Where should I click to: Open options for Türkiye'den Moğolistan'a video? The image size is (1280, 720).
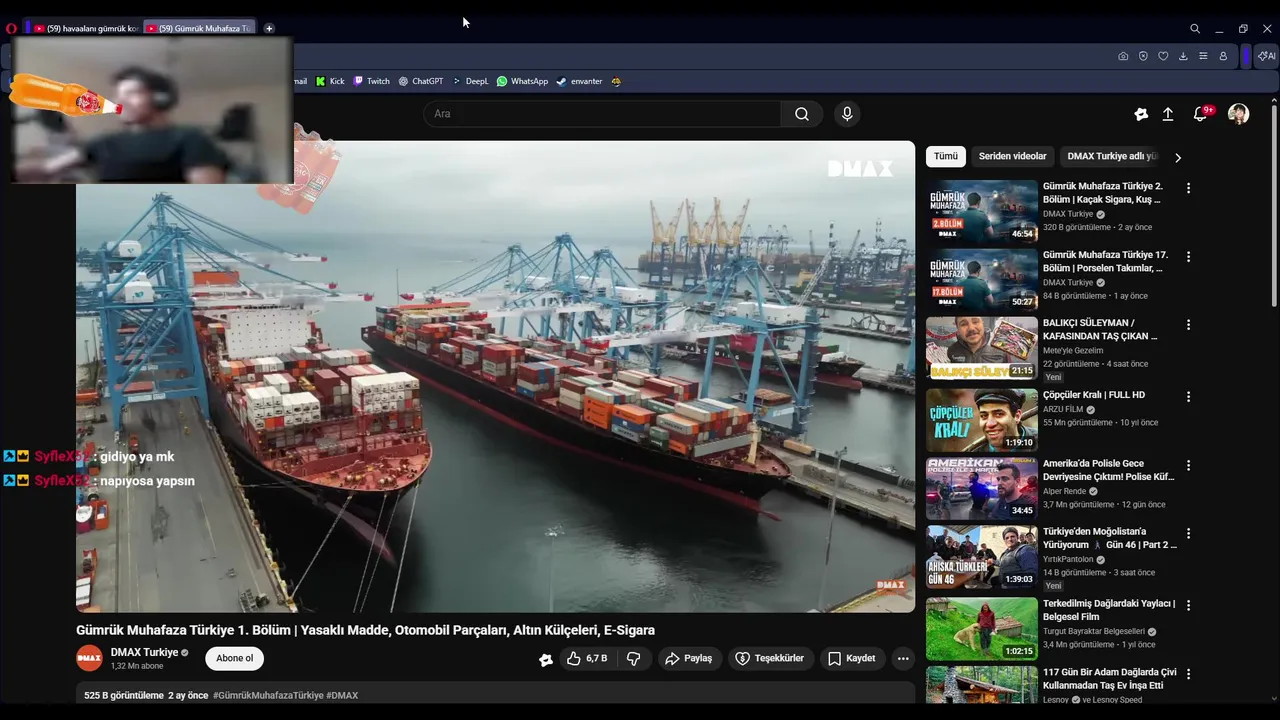(1188, 534)
